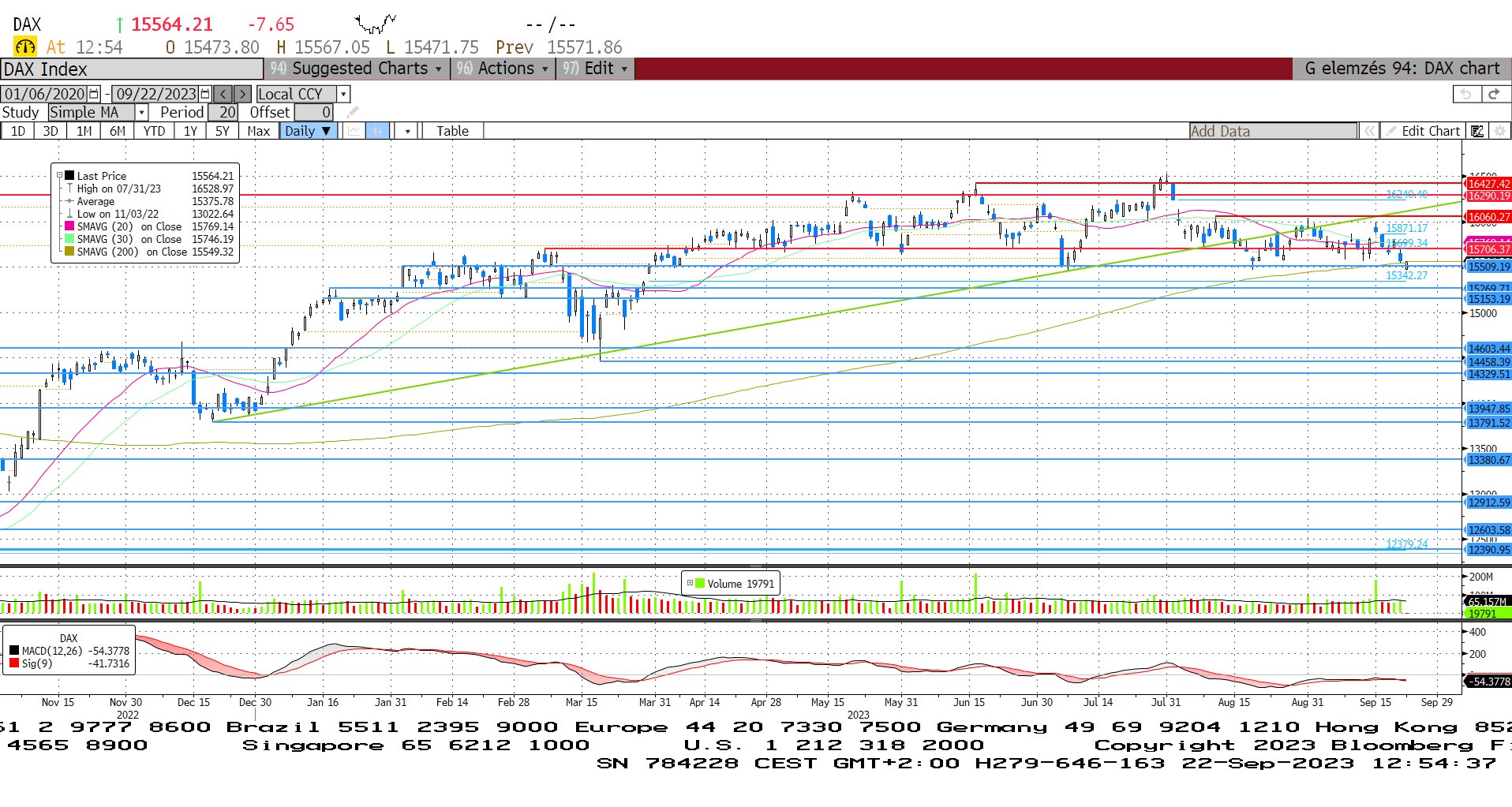Screen dimensions: 1512x807
Task: Select the 1Y range tab
Action: [x=190, y=131]
